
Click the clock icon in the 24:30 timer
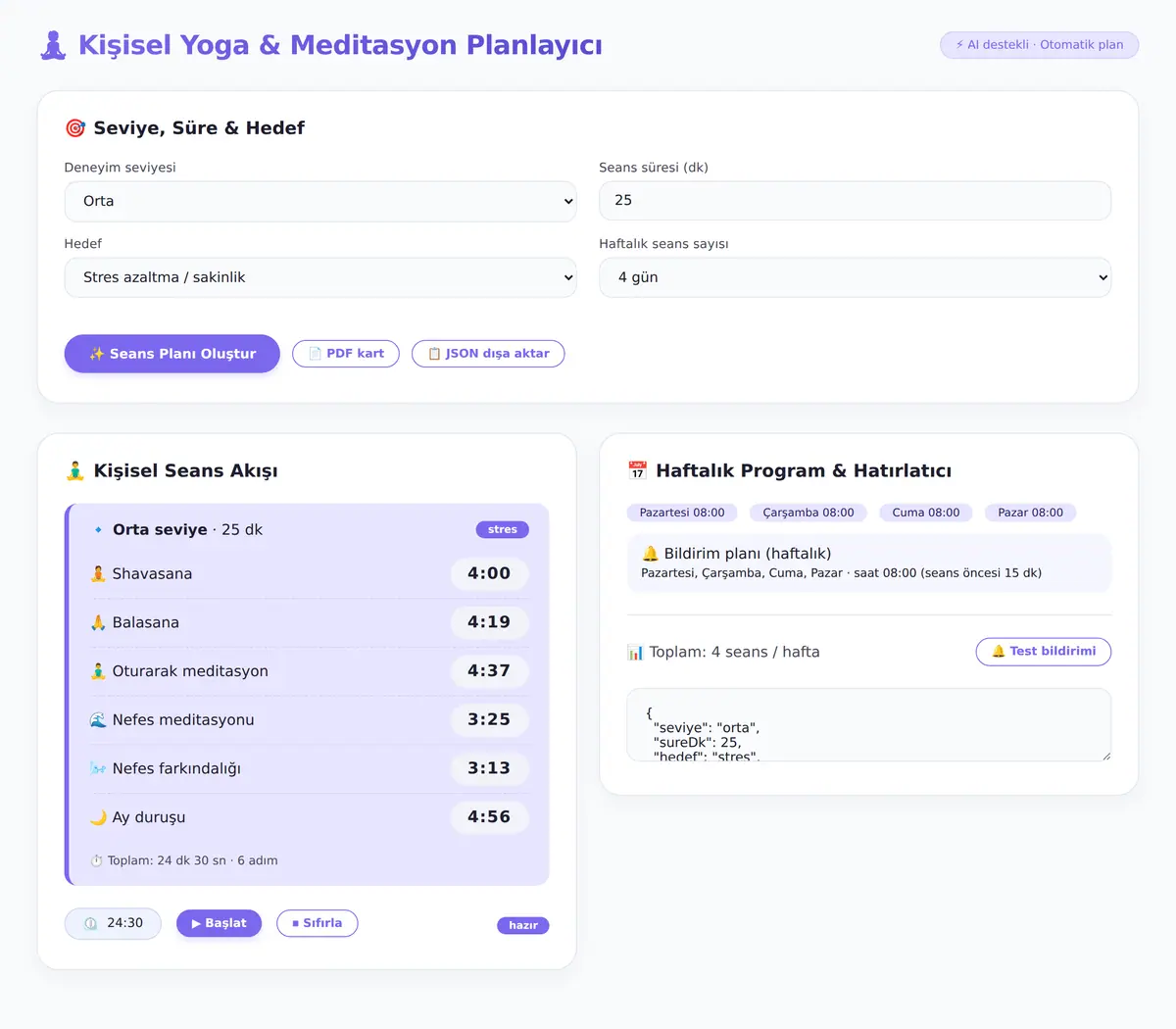pos(91,923)
